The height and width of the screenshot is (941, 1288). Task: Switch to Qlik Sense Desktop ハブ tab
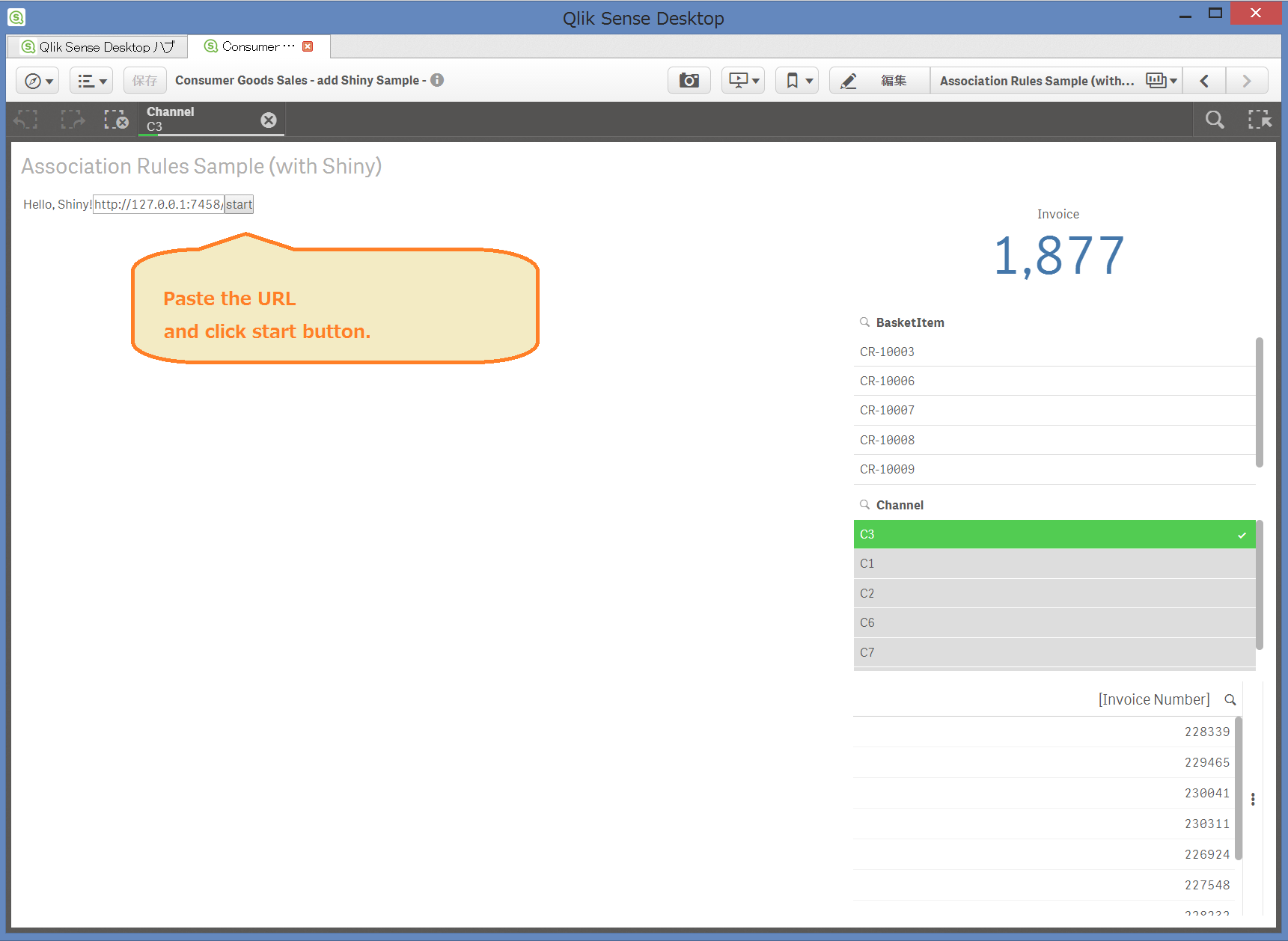click(97, 46)
